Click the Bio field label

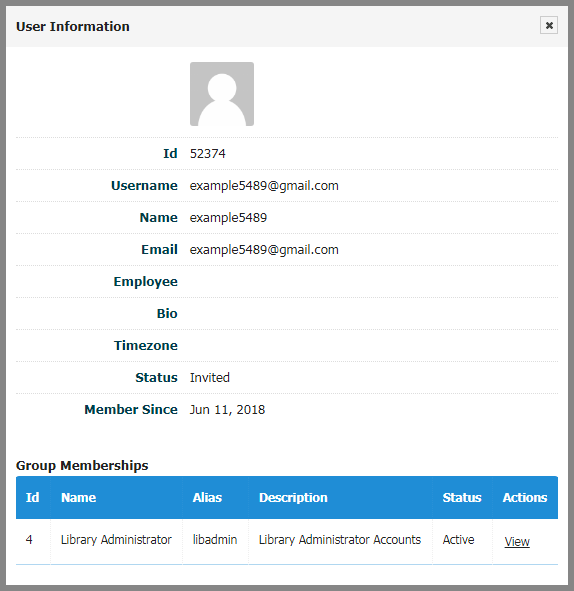[167, 314]
